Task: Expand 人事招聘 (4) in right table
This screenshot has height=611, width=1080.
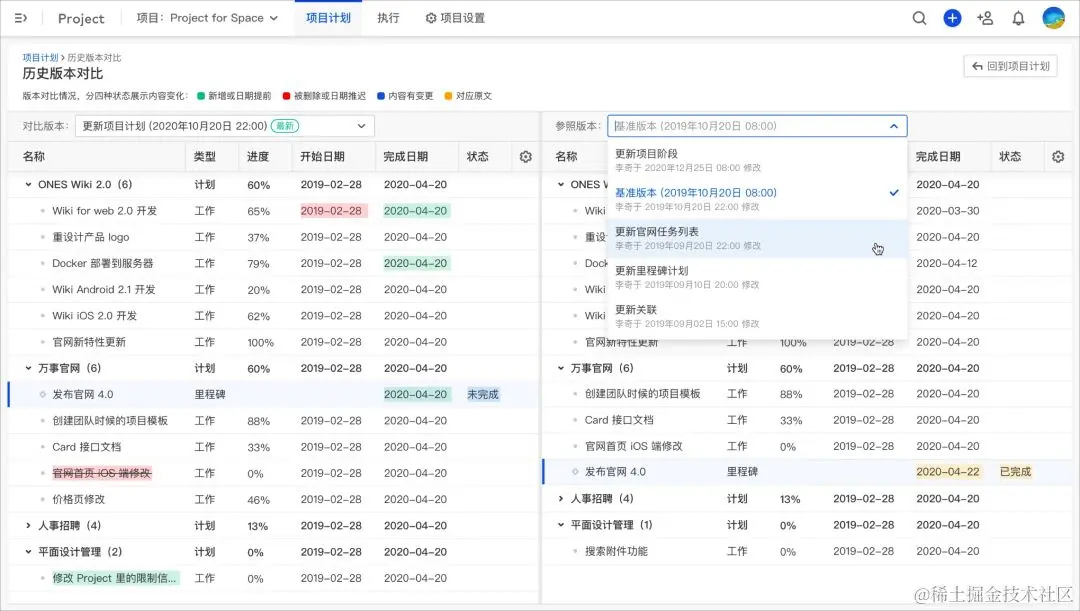Action: 561,498
